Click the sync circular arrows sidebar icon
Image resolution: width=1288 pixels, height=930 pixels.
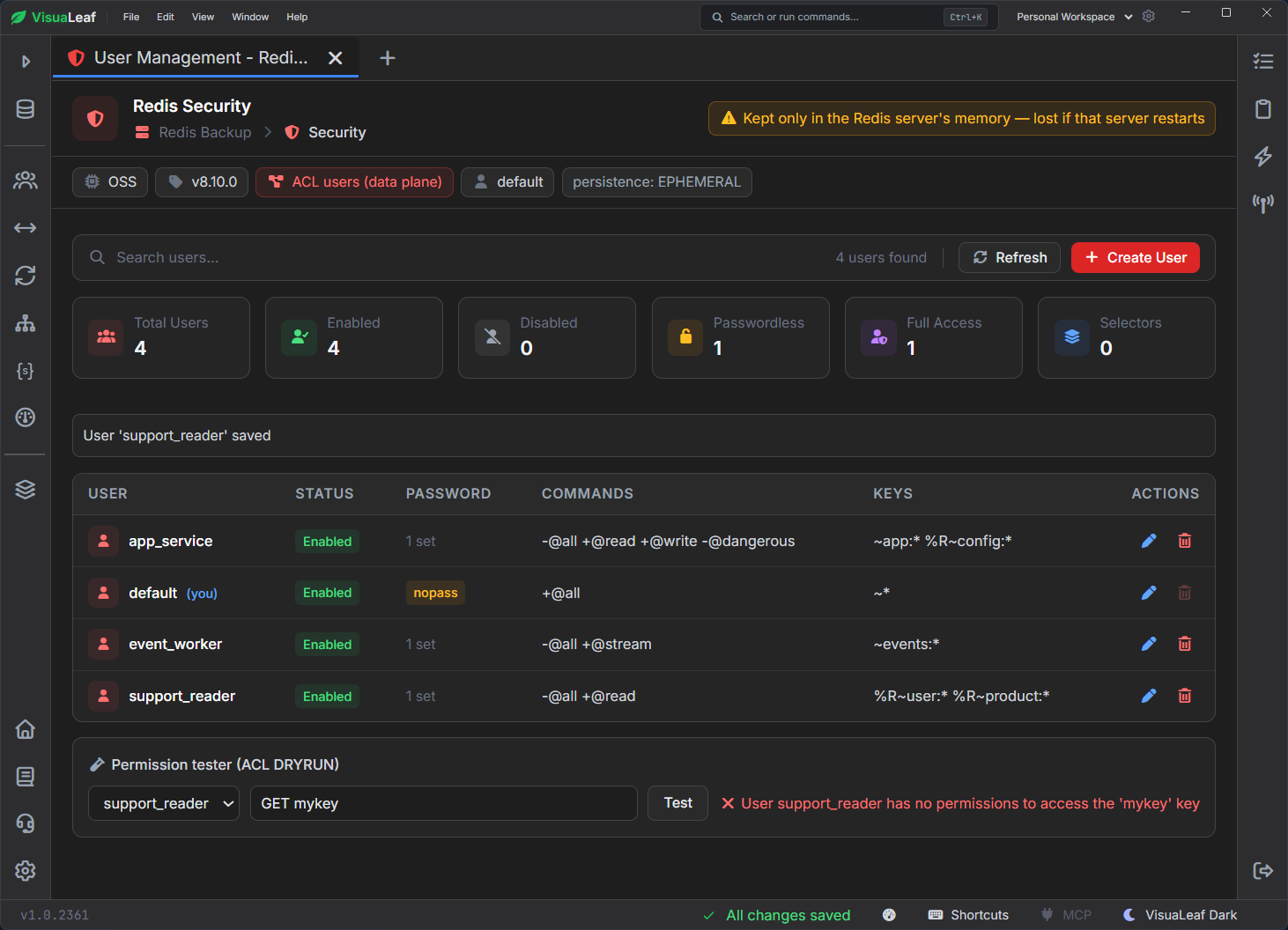pos(26,276)
